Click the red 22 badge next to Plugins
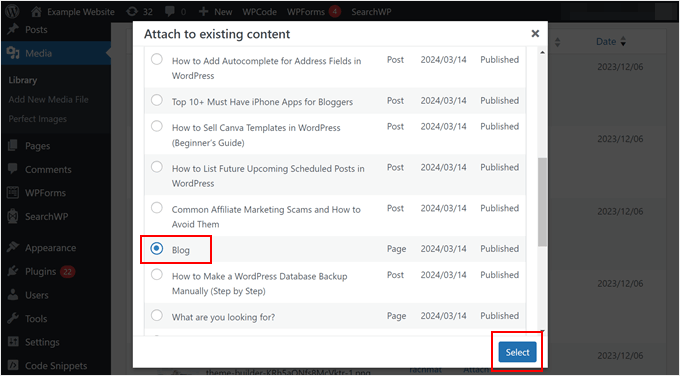Screen dimensions: 680x376 pyautogui.click(x=67, y=271)
